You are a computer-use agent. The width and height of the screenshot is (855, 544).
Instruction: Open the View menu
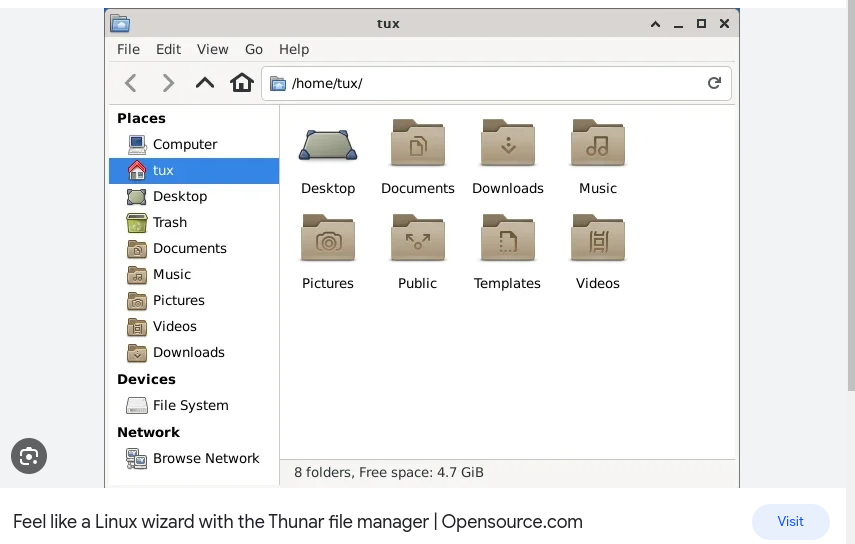(x=212, y=49)
